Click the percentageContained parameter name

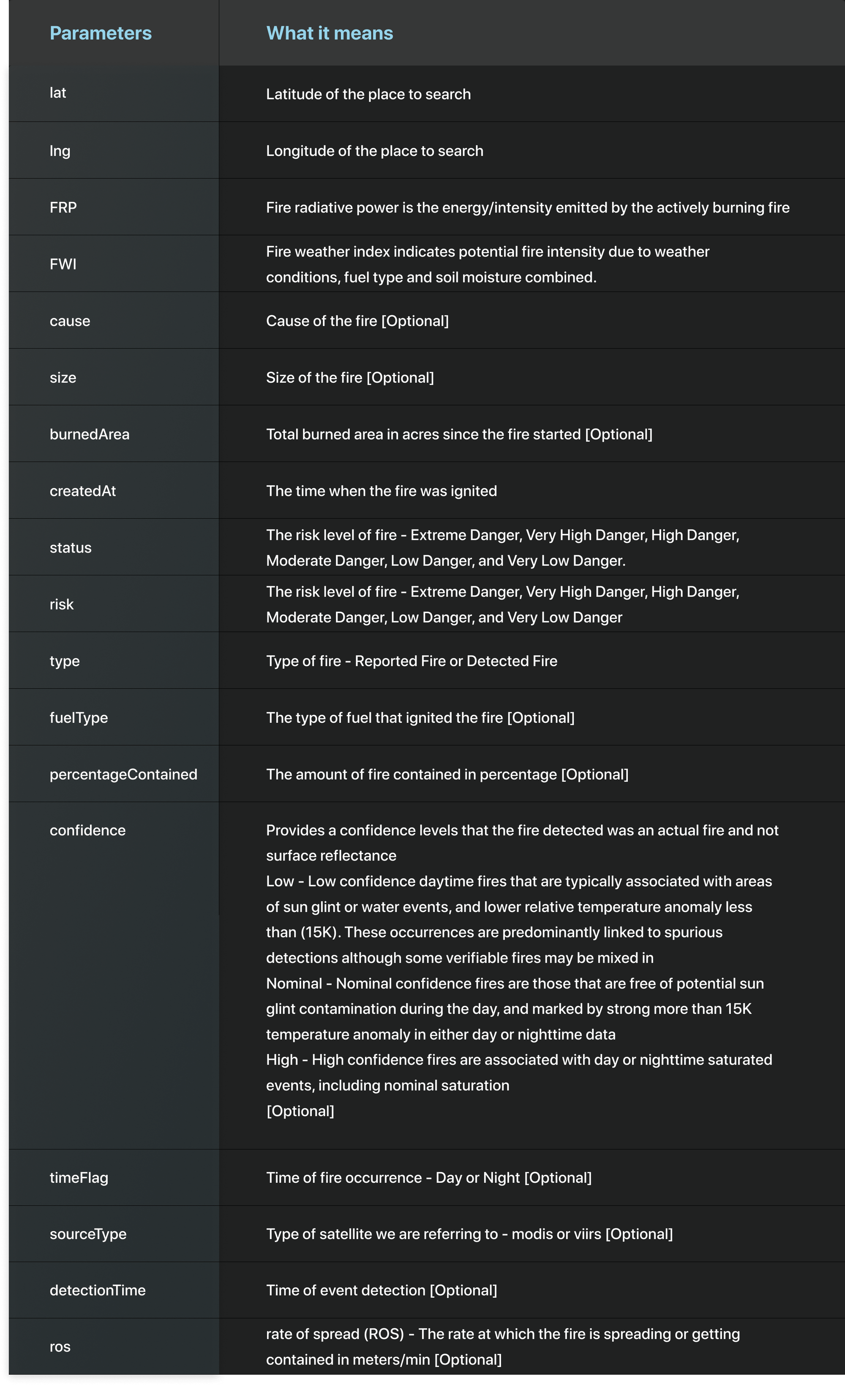tap(123, 774)
